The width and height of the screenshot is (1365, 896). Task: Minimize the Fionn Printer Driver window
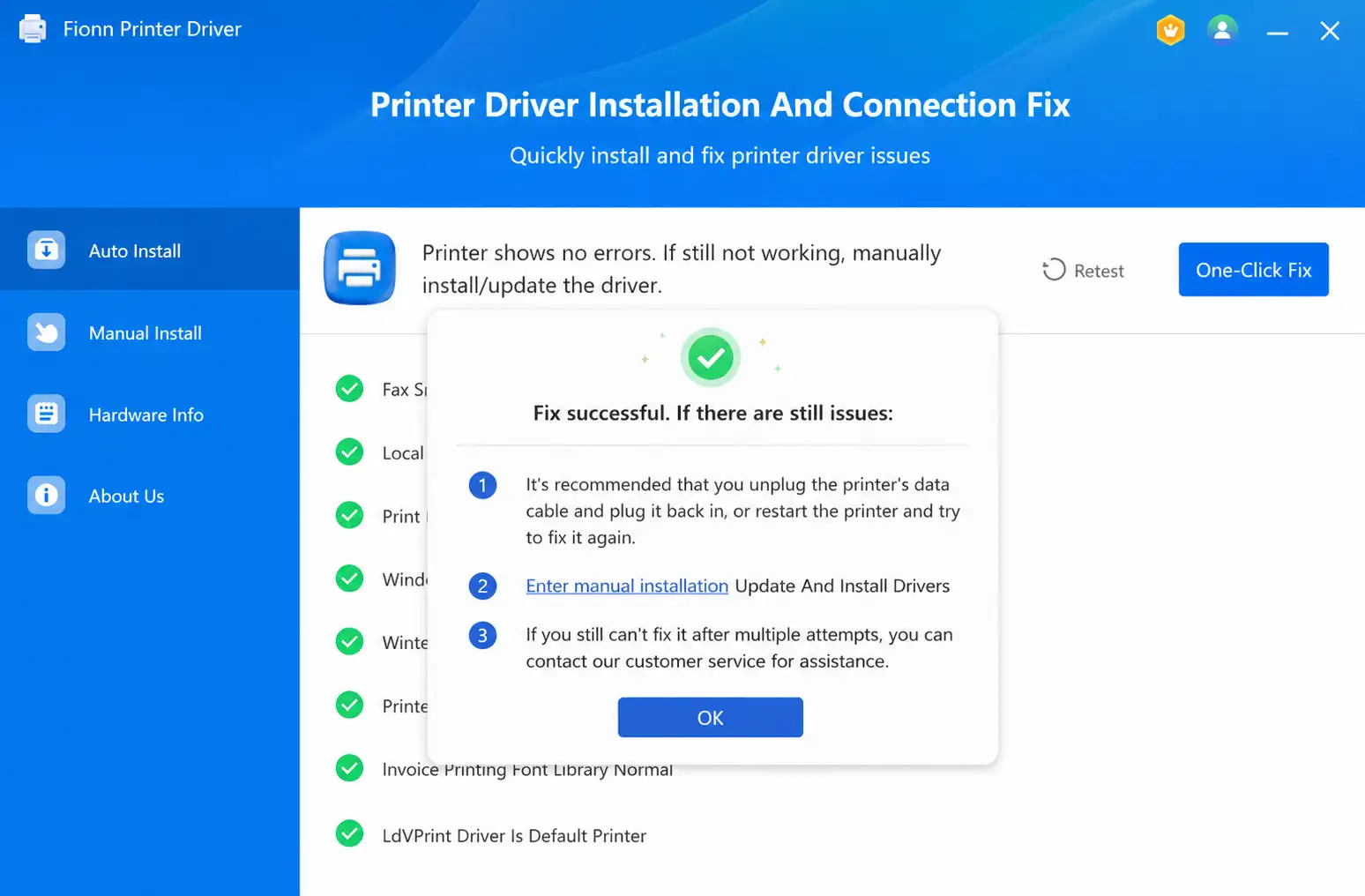coord(1278,32)
